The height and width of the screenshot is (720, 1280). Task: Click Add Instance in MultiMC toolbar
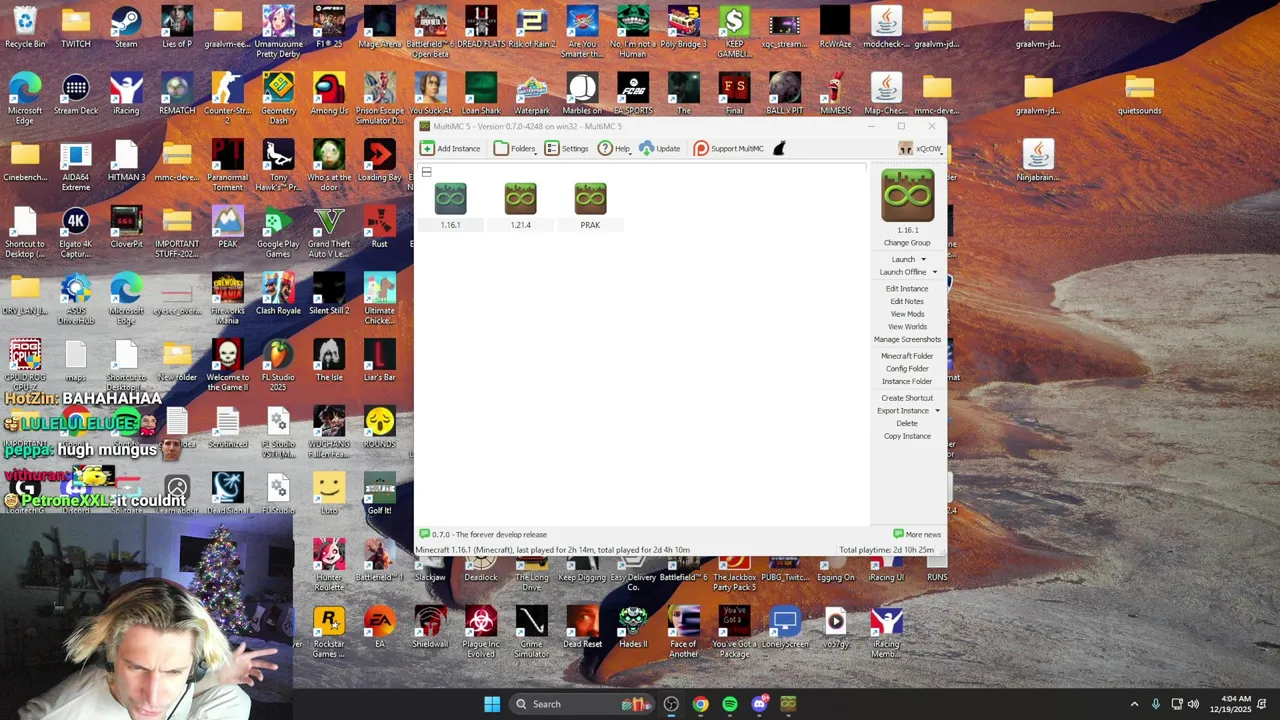(x=450, y=148)
